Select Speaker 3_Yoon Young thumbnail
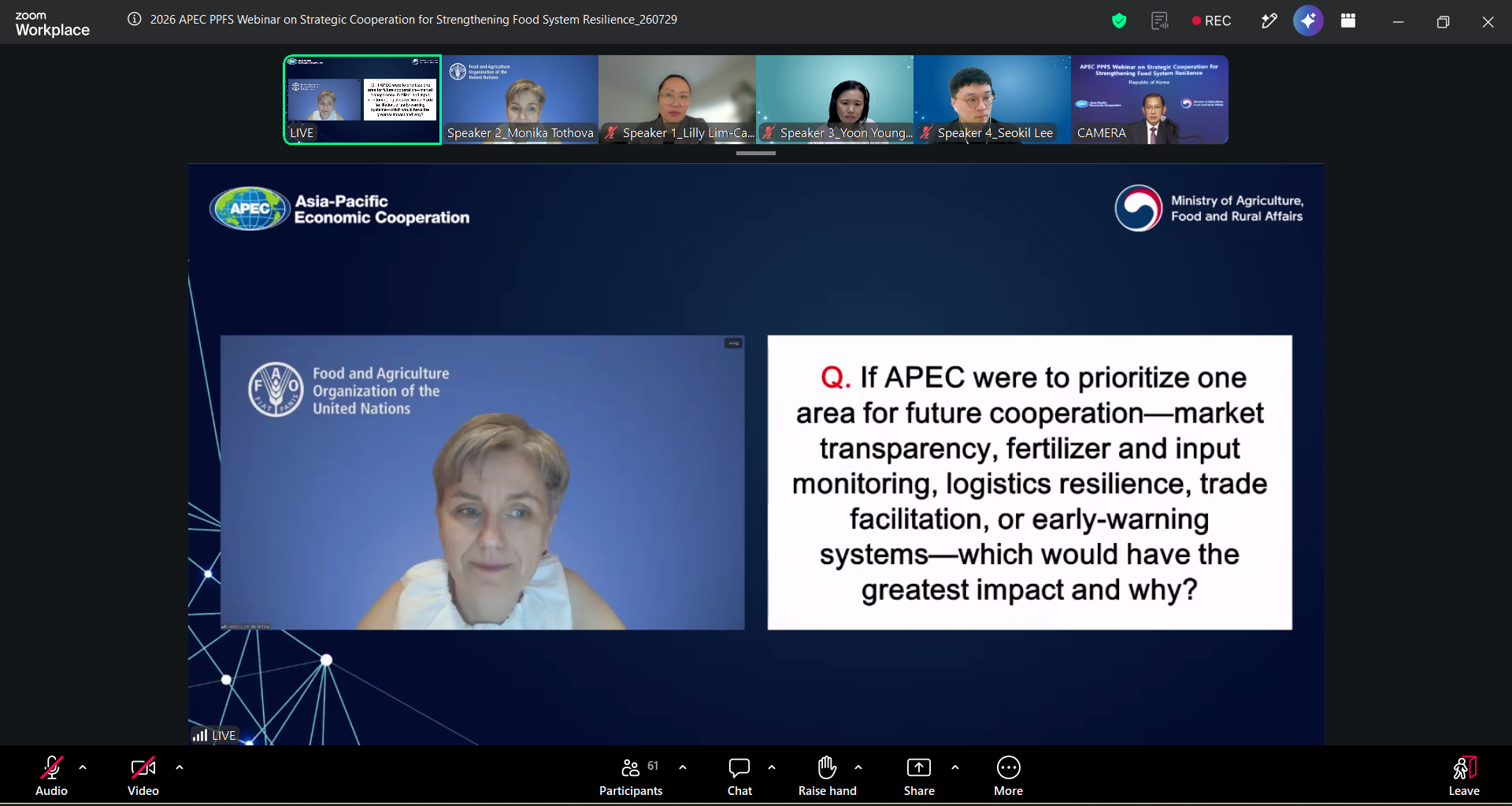Screen dimensions: 1512x806 pyautogui.click(x=835, y=99)
